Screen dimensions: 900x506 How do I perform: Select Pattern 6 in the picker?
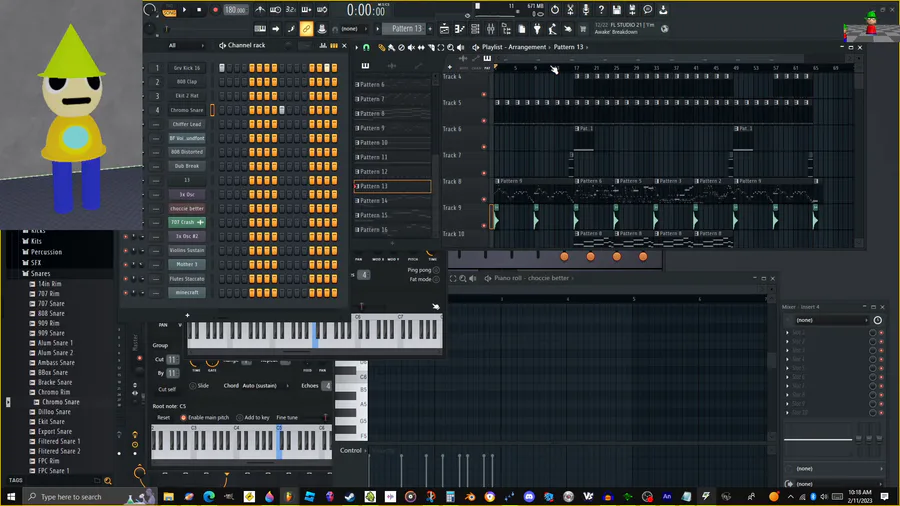click(392, 84)
